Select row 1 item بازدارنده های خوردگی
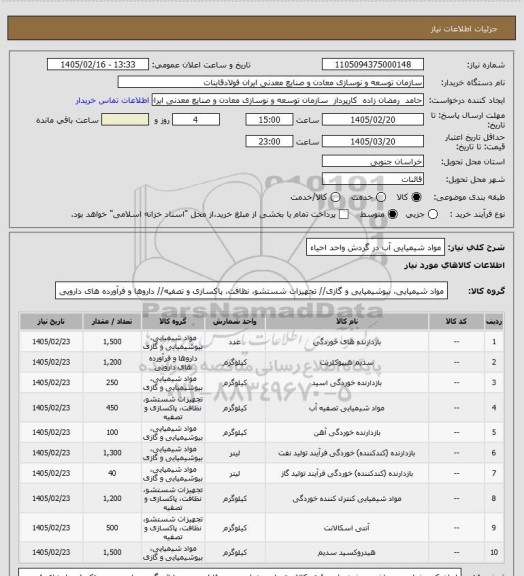This screenshot has height=576, width=524. click(347, 342)
